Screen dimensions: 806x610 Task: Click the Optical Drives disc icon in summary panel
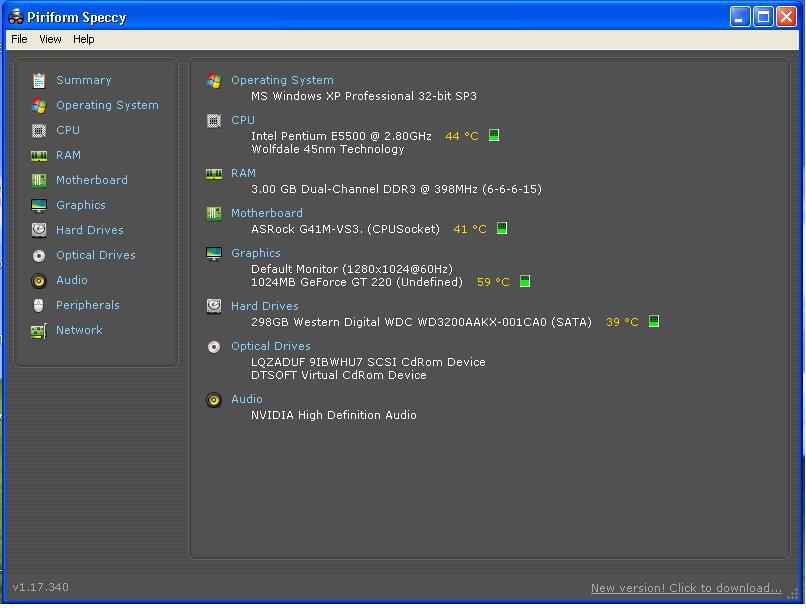coord(214,347)
